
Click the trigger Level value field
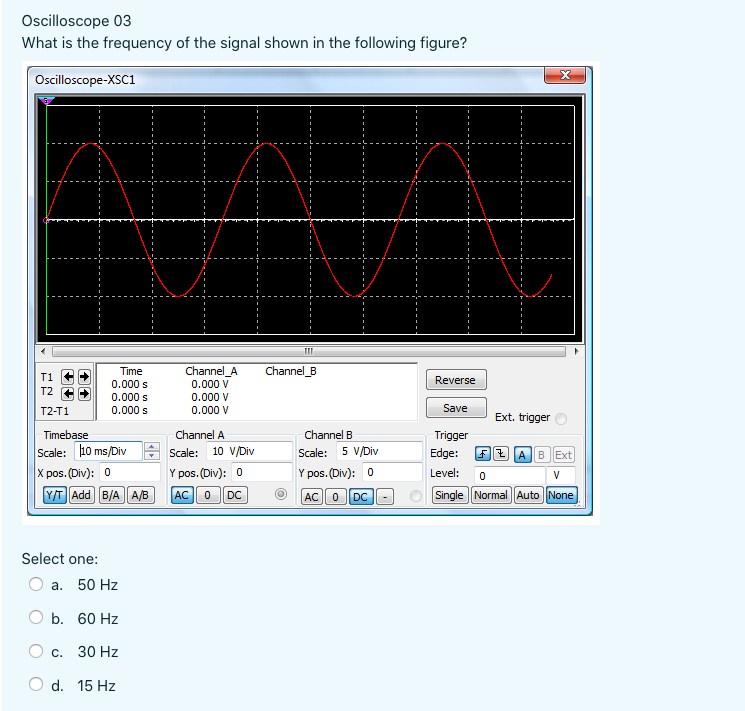[x=509, y=475]
